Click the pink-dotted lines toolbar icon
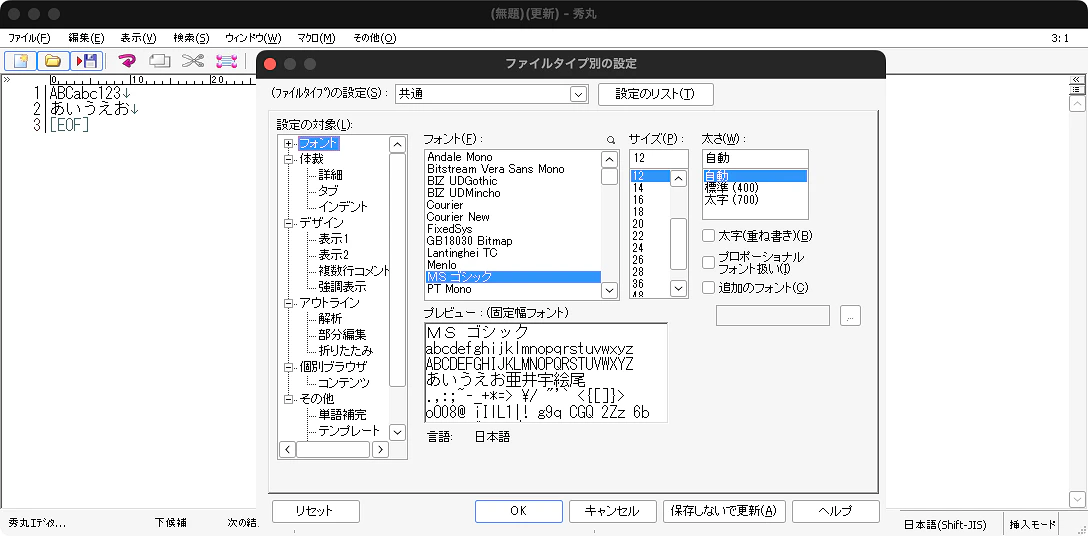Screen dimensions: 1088x536 coord(226,61)
